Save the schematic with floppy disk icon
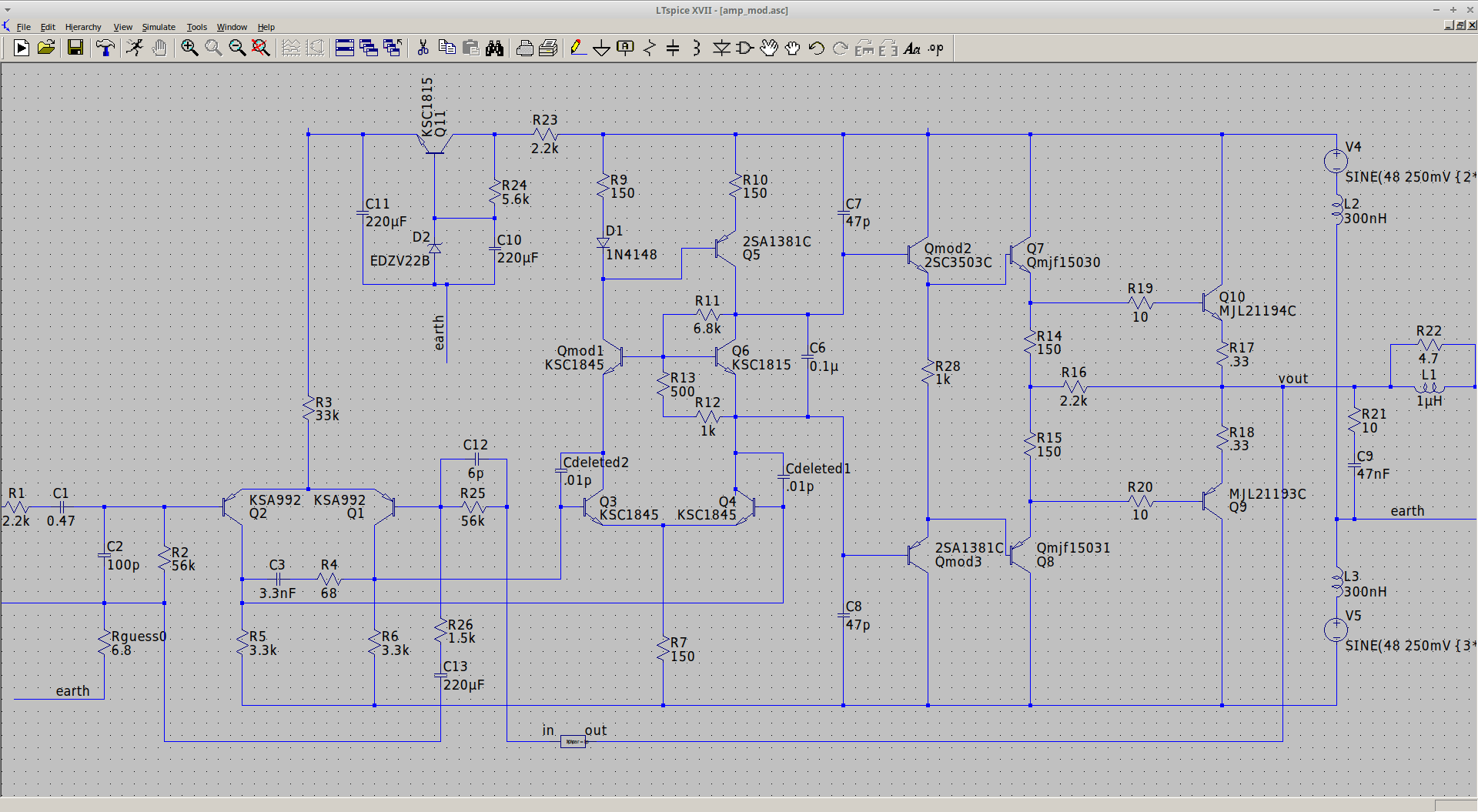1478x812 pixels. 75,48
